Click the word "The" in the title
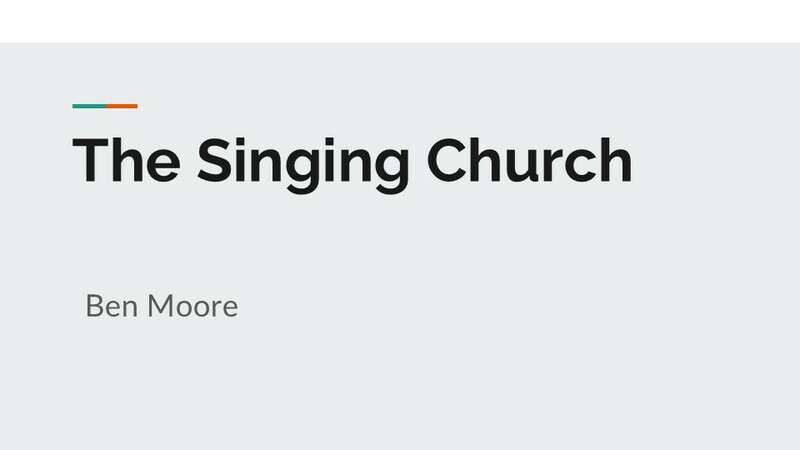 tap(126, 160)
